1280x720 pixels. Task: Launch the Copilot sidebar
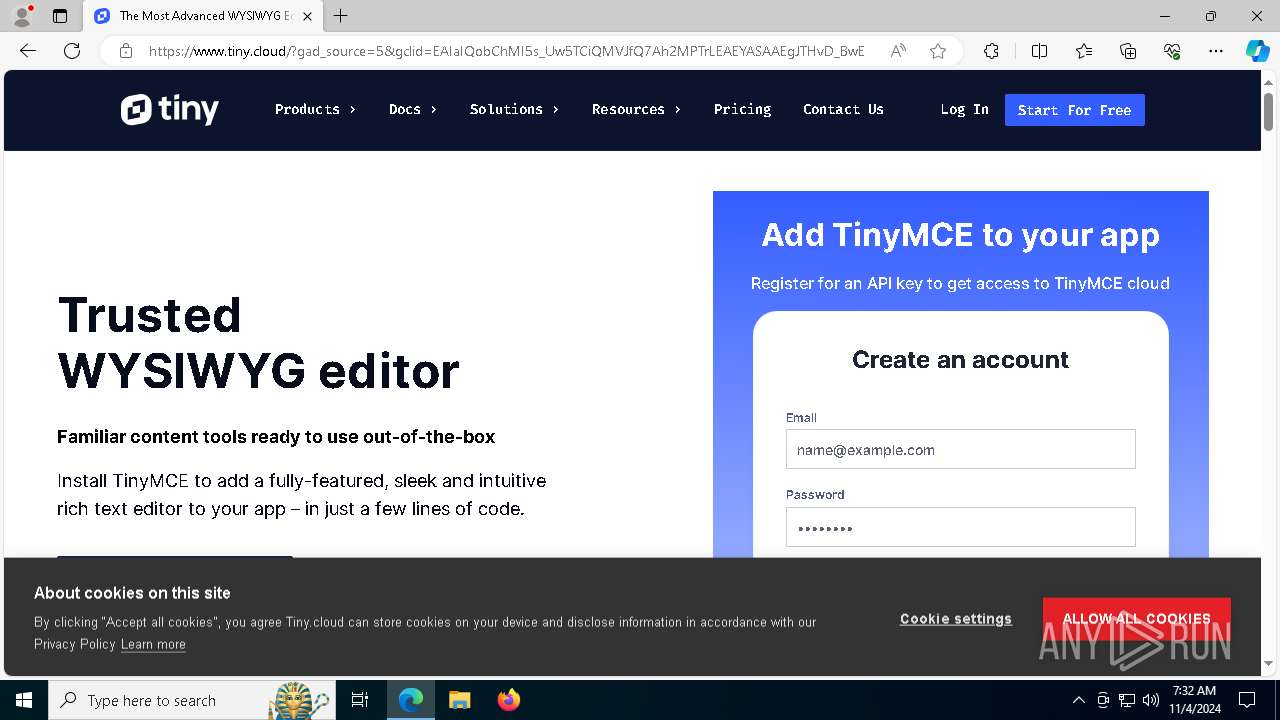(x=1257, y=51)
